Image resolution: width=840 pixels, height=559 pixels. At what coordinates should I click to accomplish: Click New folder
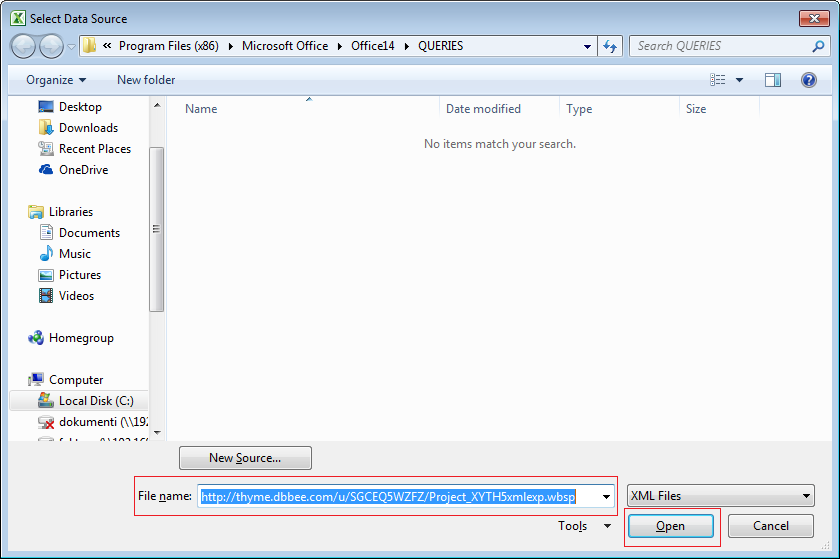pyautogui.click(x=146, y=80)
